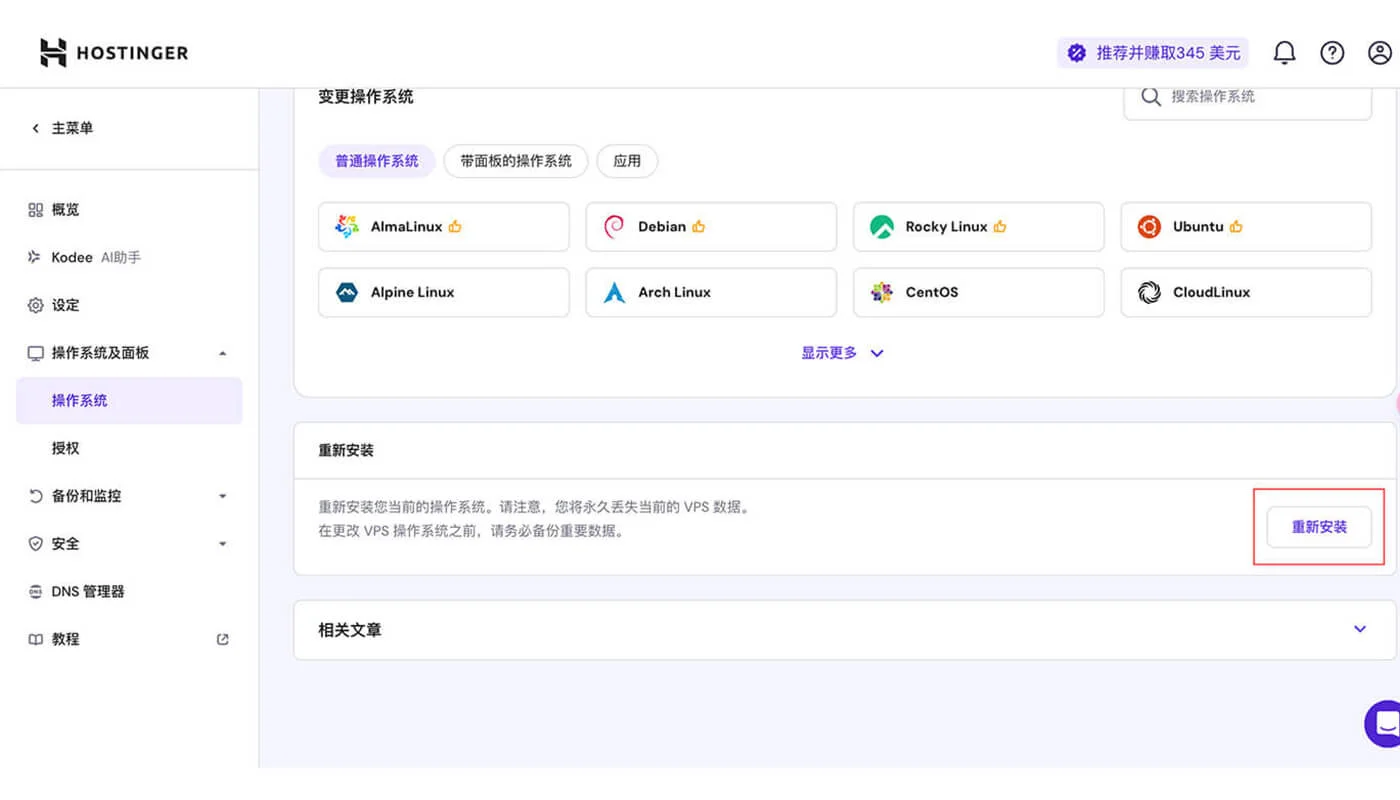Open the chat support widget
The image size is (1400, 800).
tap(1380, 723)
